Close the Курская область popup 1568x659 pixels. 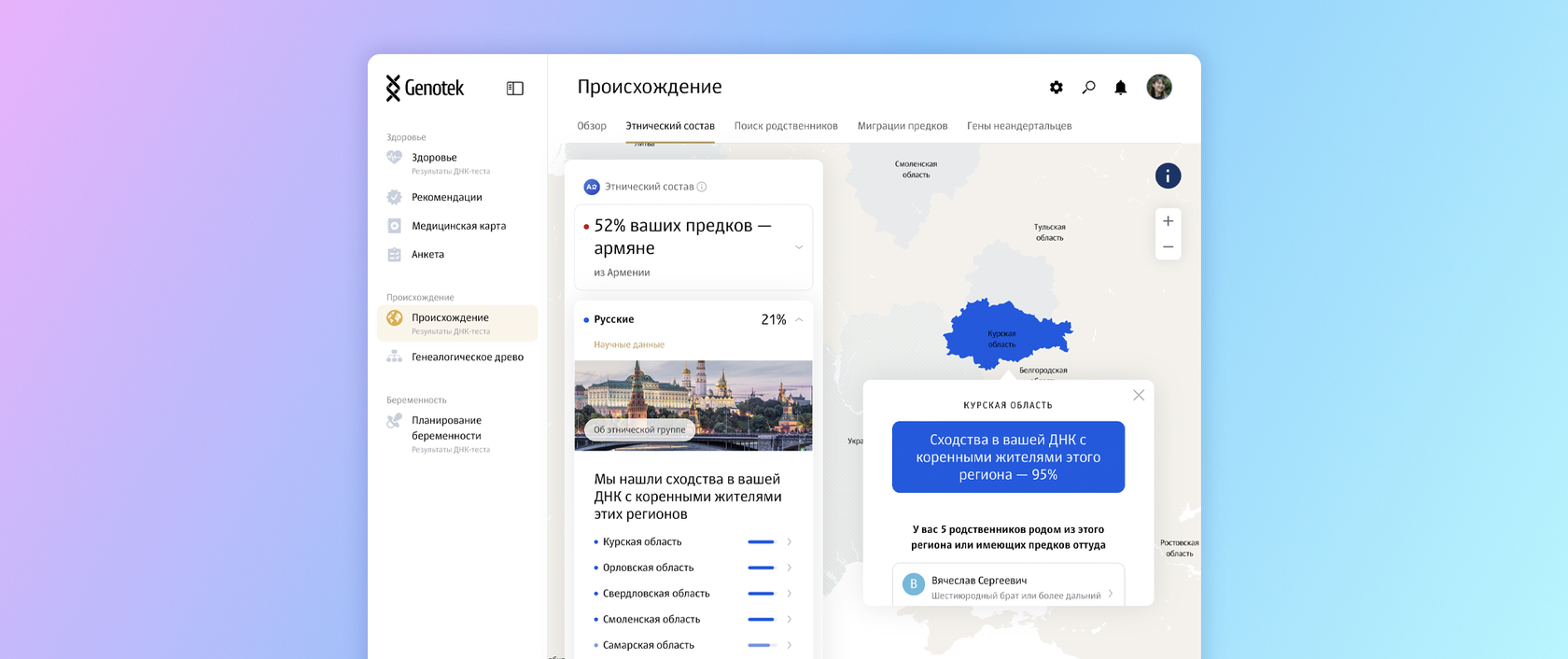(x=1139, y=395)
